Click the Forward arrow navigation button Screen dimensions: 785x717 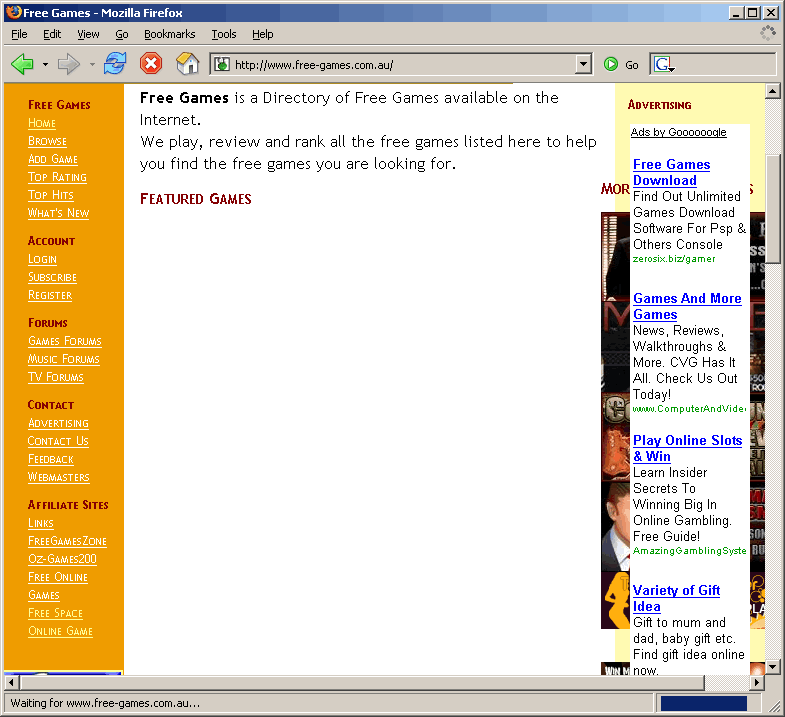pos(68,64)
